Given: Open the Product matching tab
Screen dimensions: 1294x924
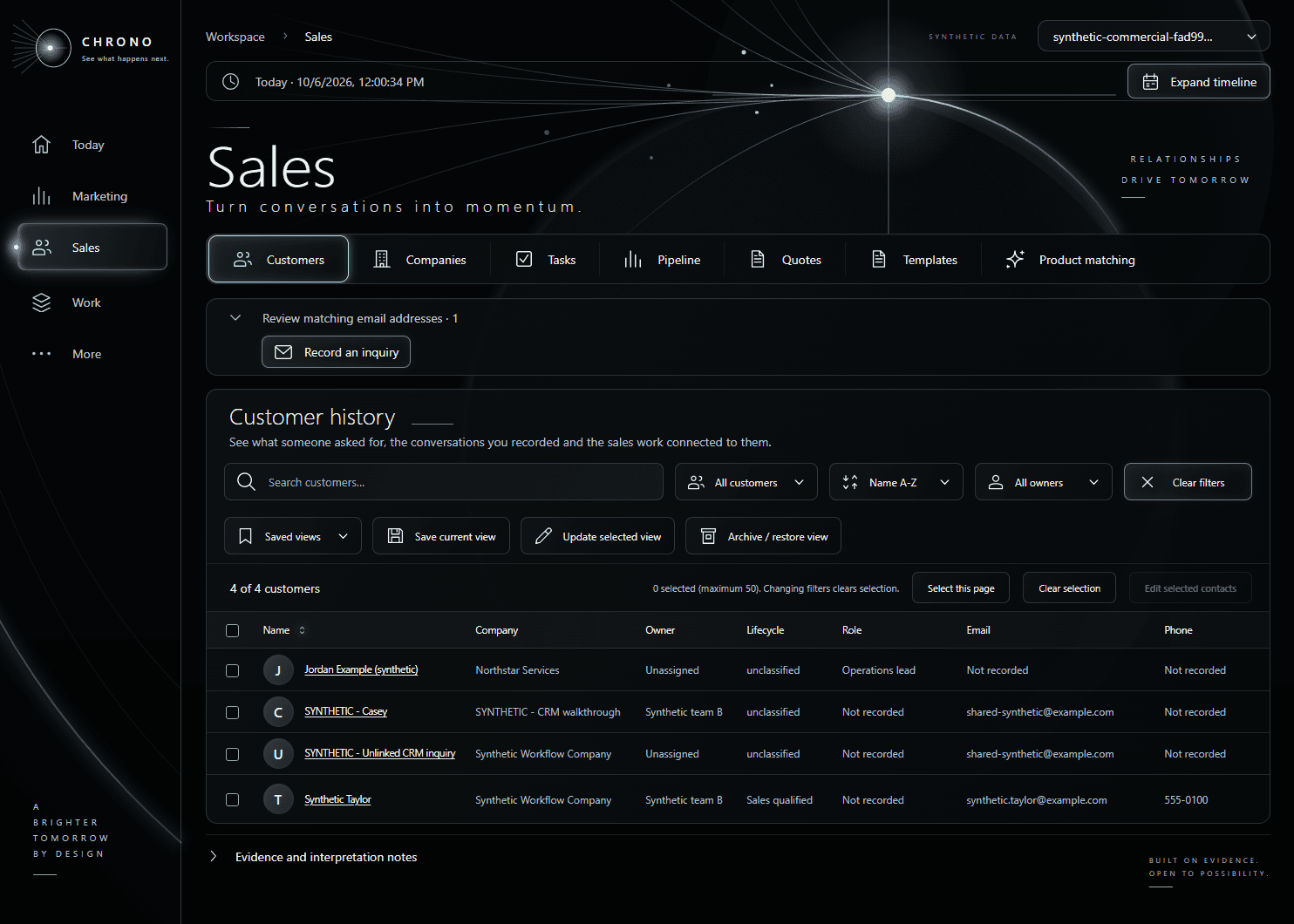Looking at the screenshot, I should (1071, 260).
